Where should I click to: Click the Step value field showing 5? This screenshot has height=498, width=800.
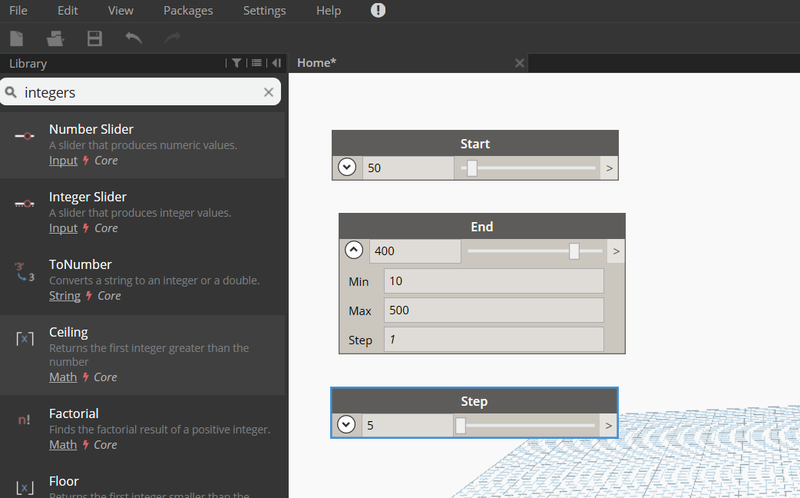click(407, 425)
